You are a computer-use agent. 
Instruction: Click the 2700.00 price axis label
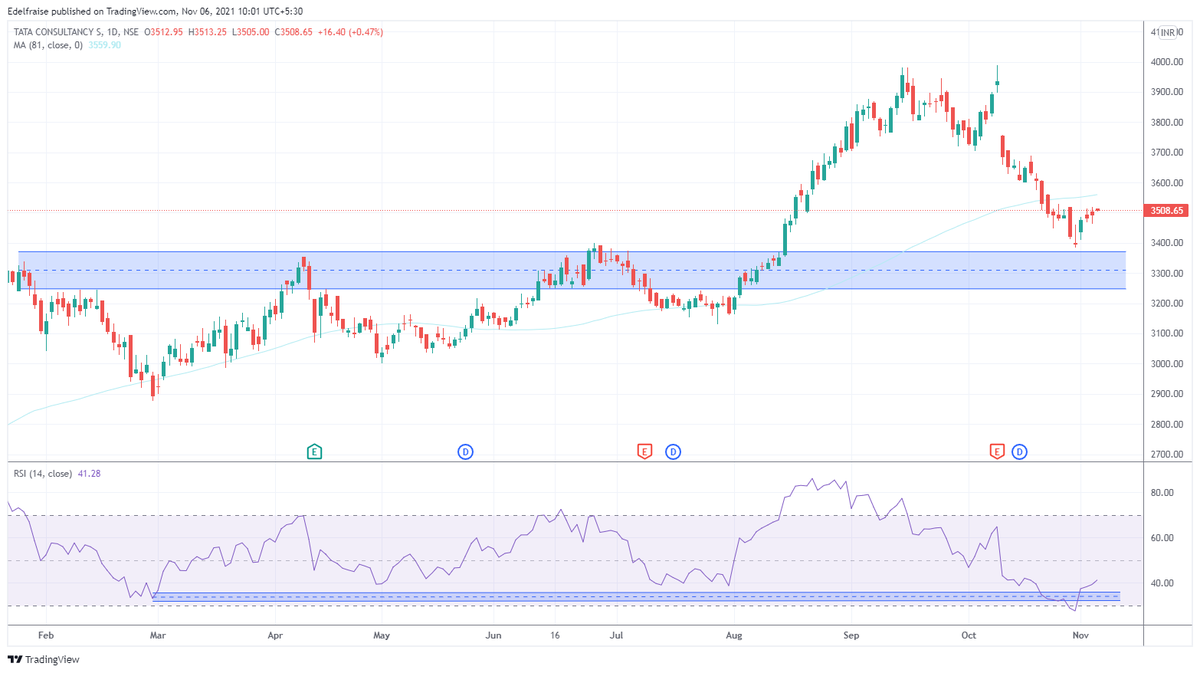pos(1167,455)
